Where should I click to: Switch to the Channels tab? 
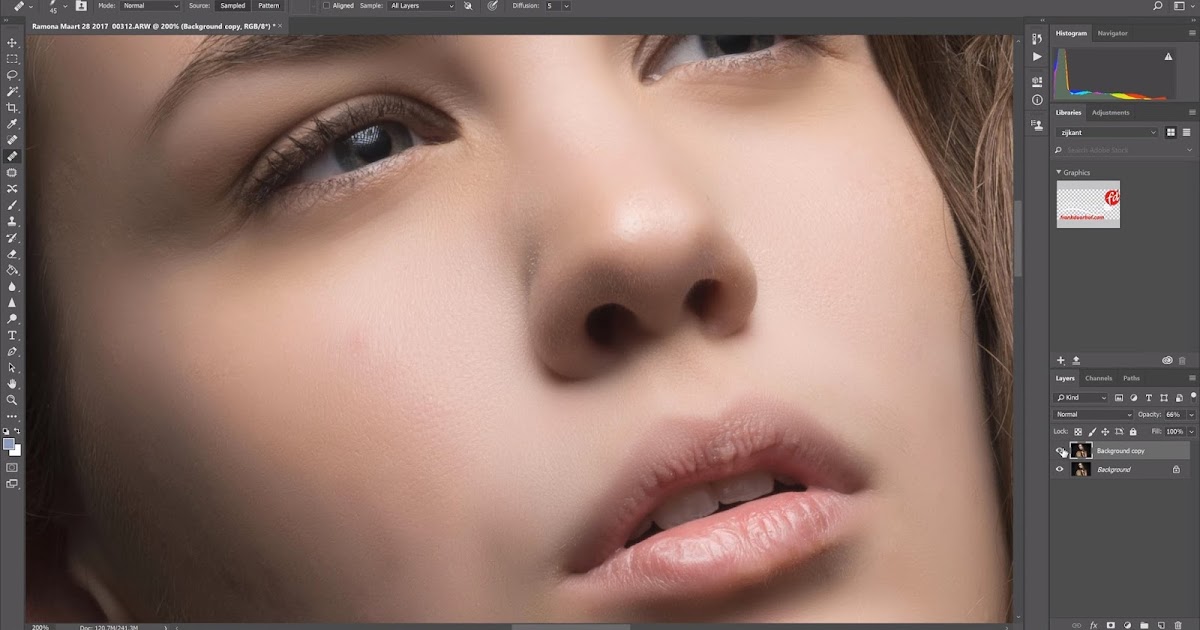(x=1099, y=378)
